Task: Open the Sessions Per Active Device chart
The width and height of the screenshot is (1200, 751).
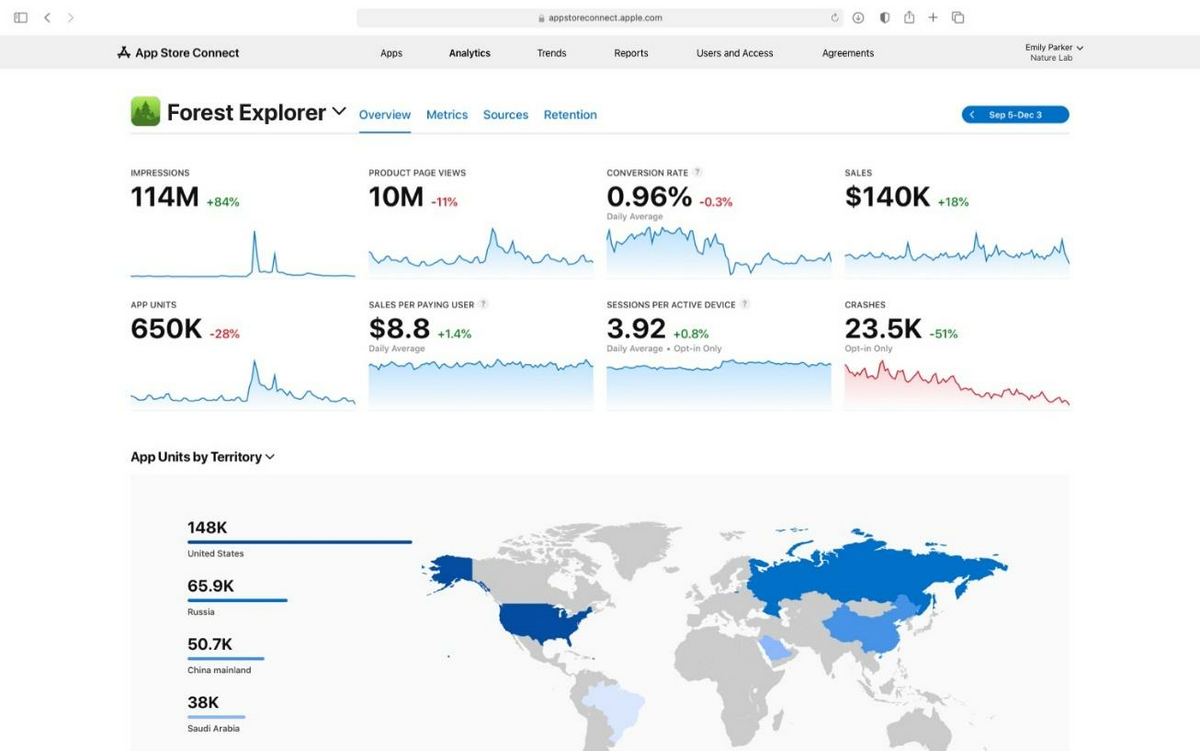Action: point(719,383)
